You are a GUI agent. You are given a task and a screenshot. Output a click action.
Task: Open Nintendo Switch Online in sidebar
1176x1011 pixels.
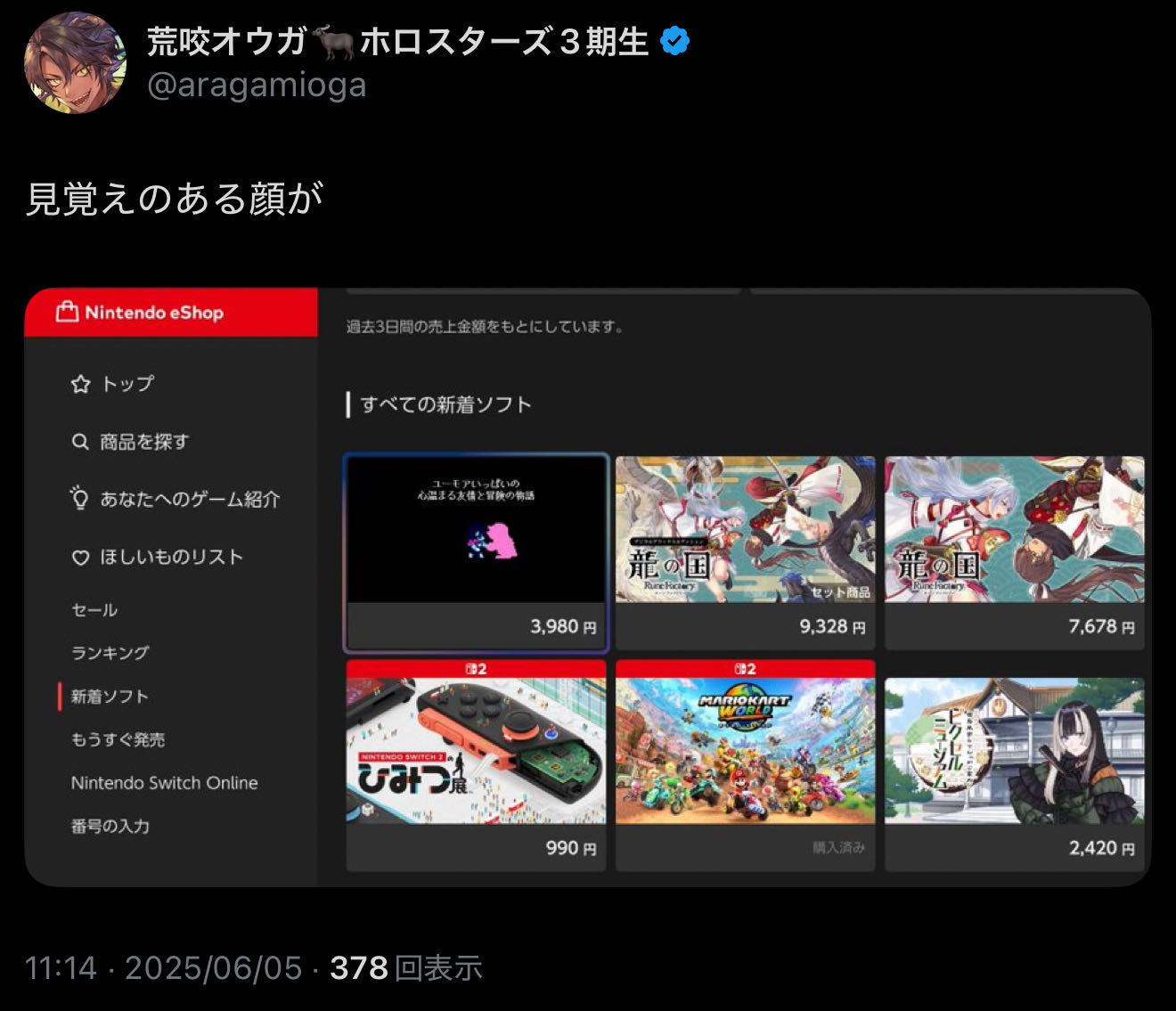click(x=165, y=783)
